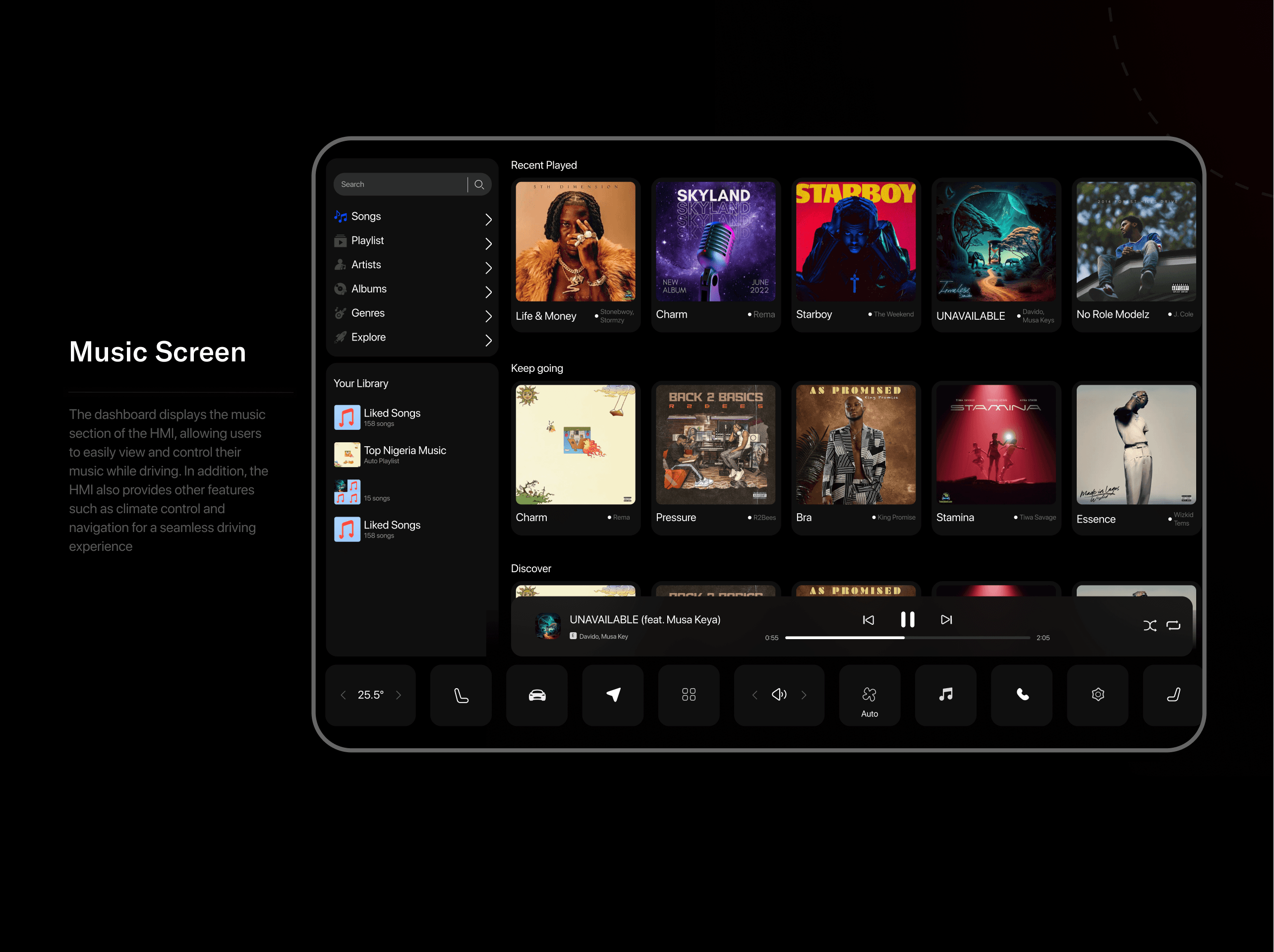The width and height of the screenshot is (1274, 952).
Task: Toggle shuffle playback
Action: pyautogui.click(x=1150, y=626)
